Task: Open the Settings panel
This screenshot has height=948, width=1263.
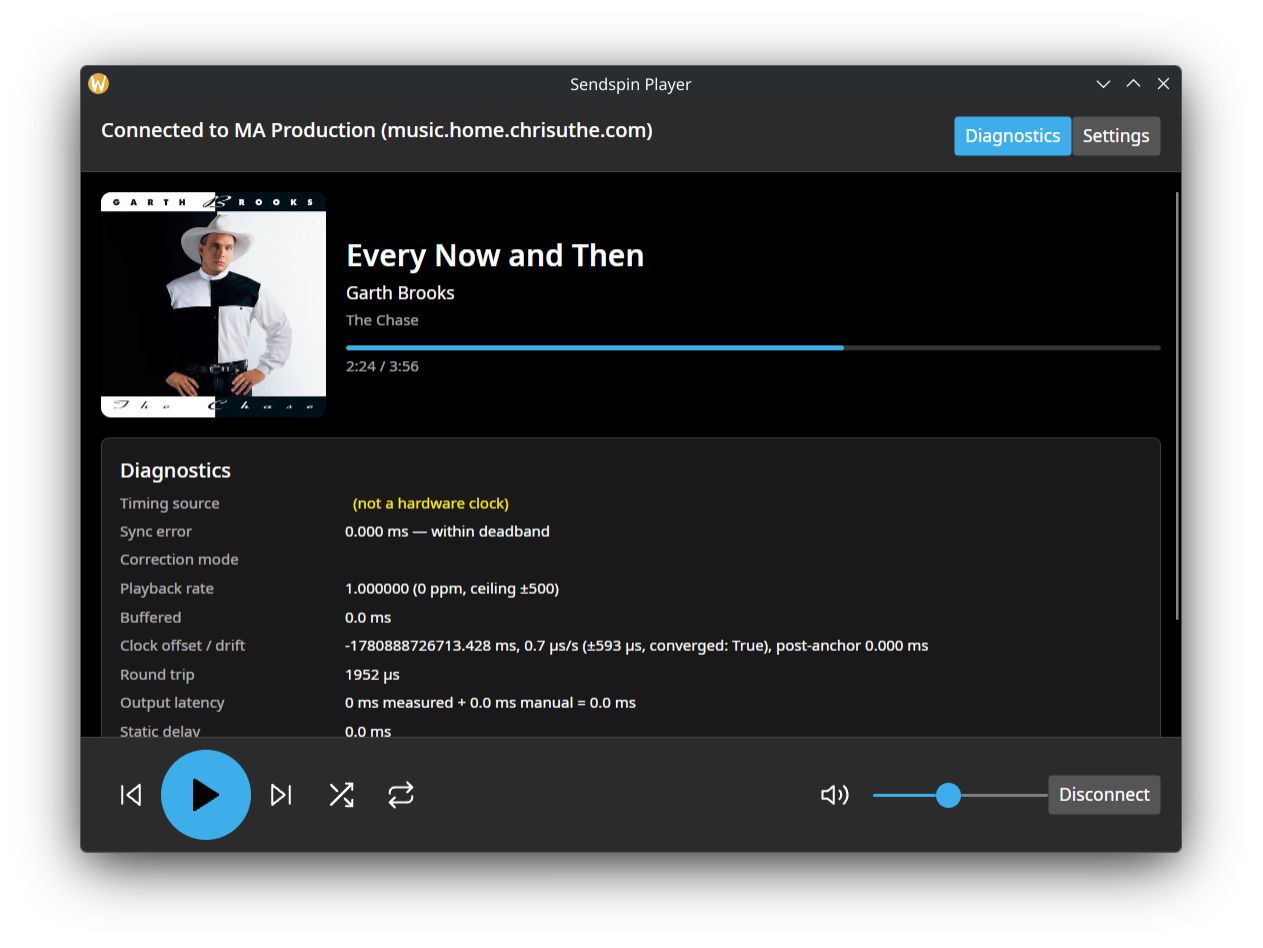Action: 1116,136
